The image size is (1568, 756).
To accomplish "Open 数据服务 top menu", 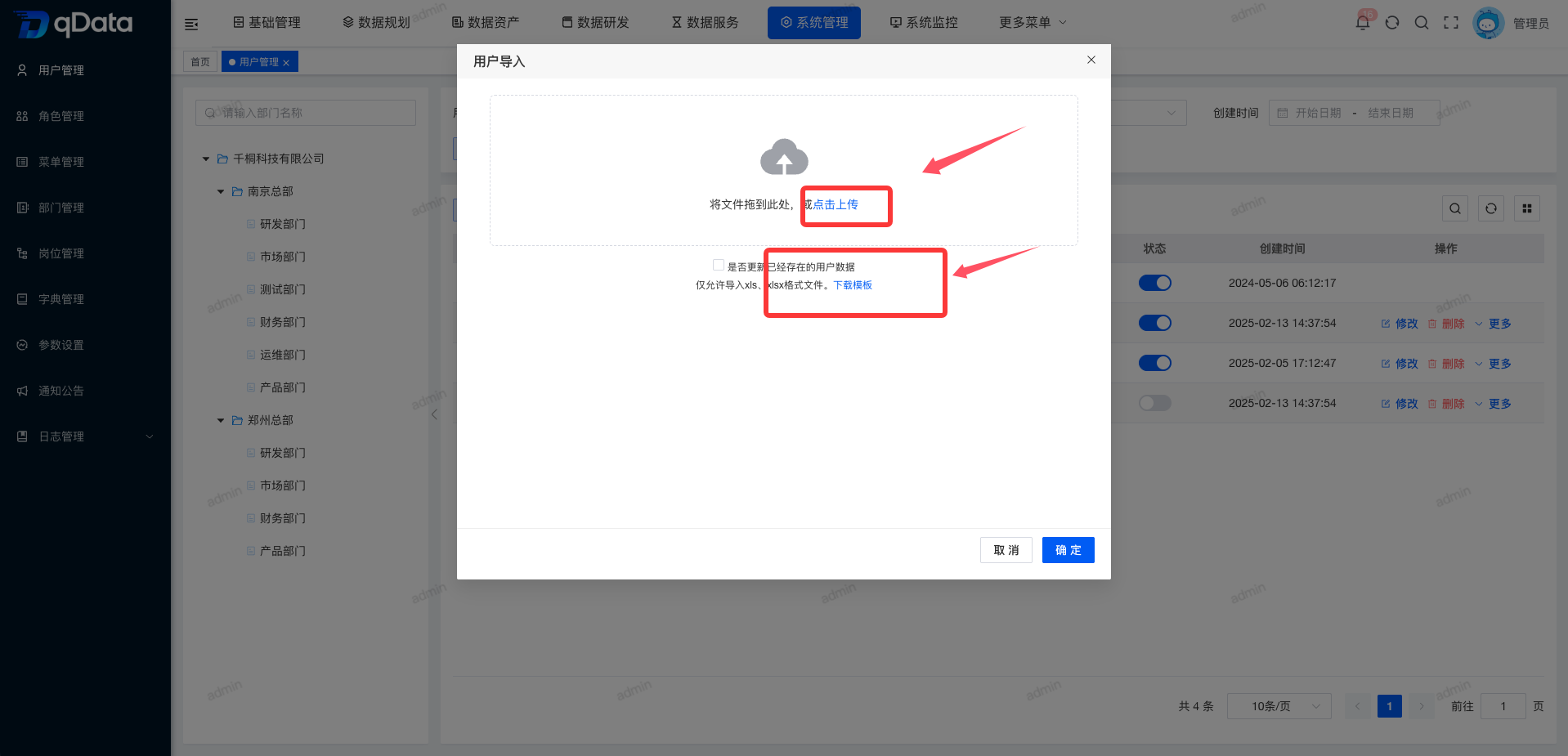I will pyautogui.click(x=705, y=22).
